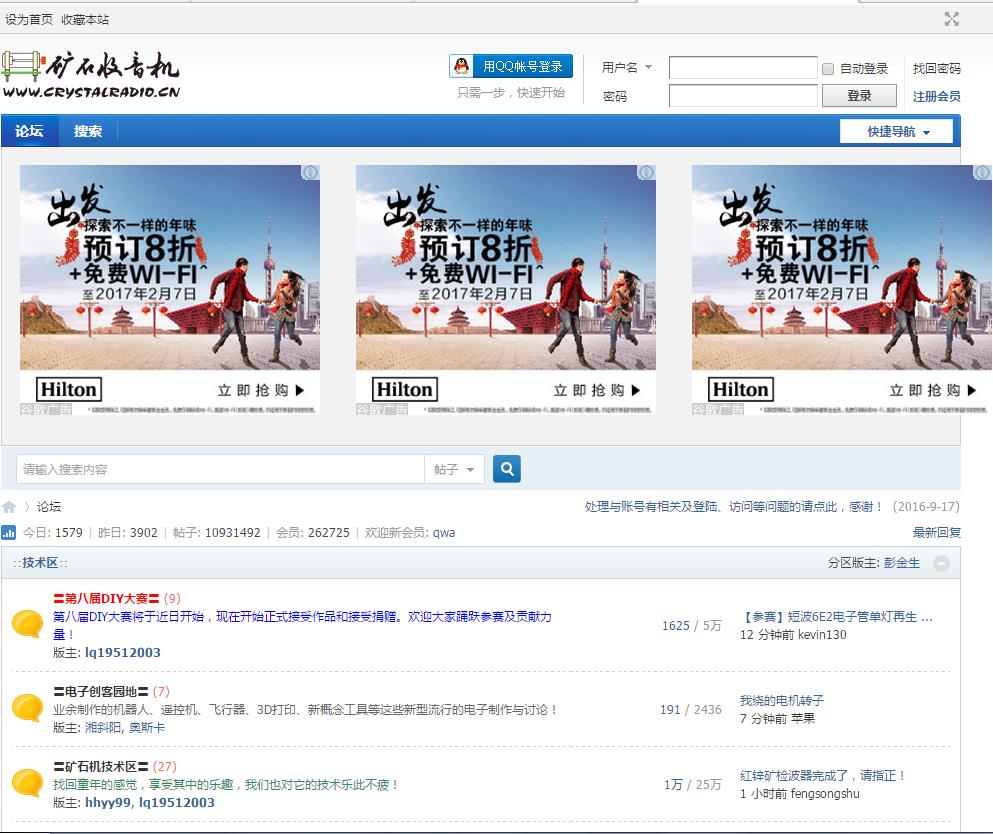The image size is (993, 834).
Task: Click the 用QQ帐号登录 button
Action: coord(511,66)
